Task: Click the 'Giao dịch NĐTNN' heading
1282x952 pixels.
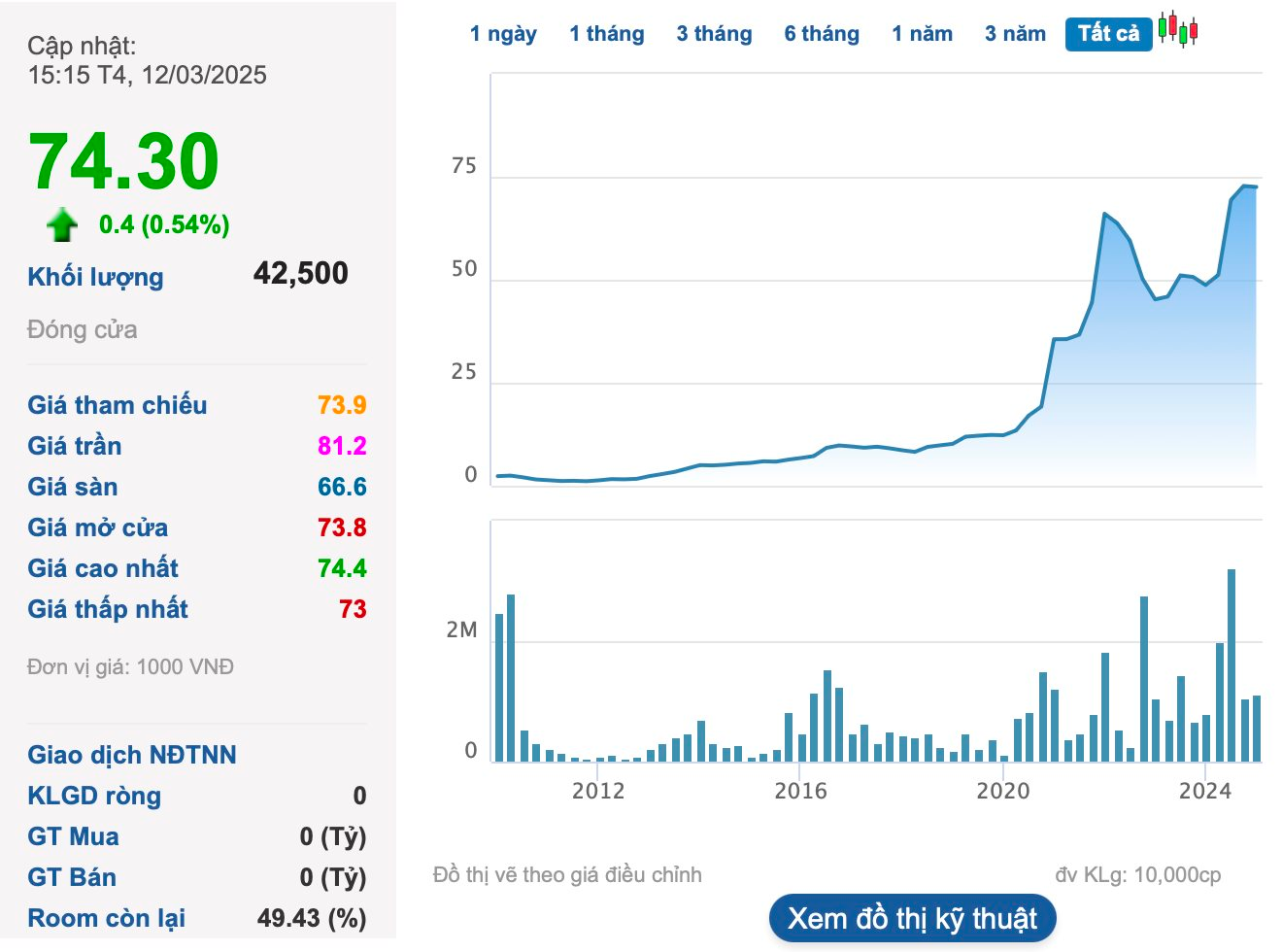Action: [x=132, y=755]
